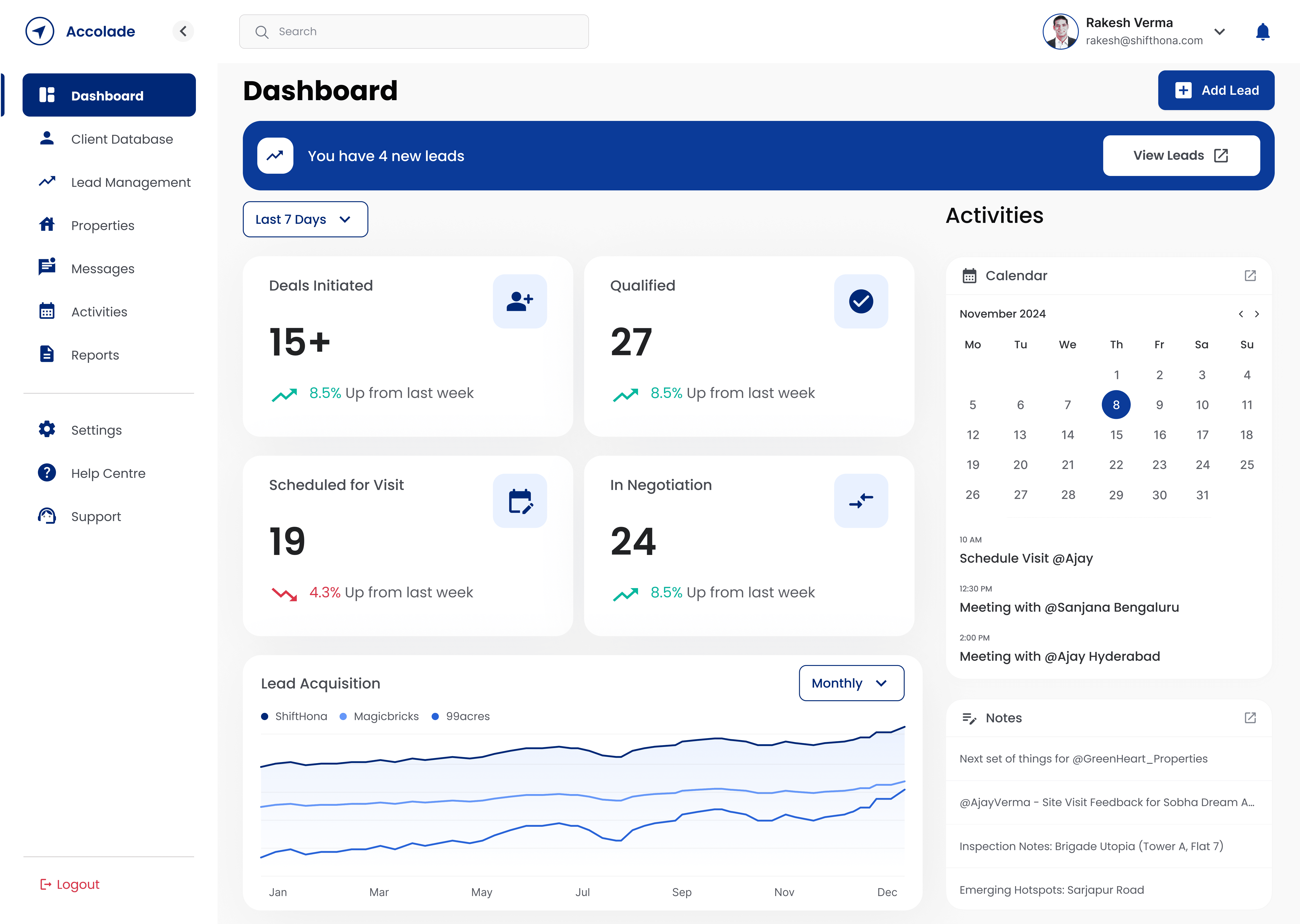Click the Scheduled for Visit calendar icon

point(519,501)
